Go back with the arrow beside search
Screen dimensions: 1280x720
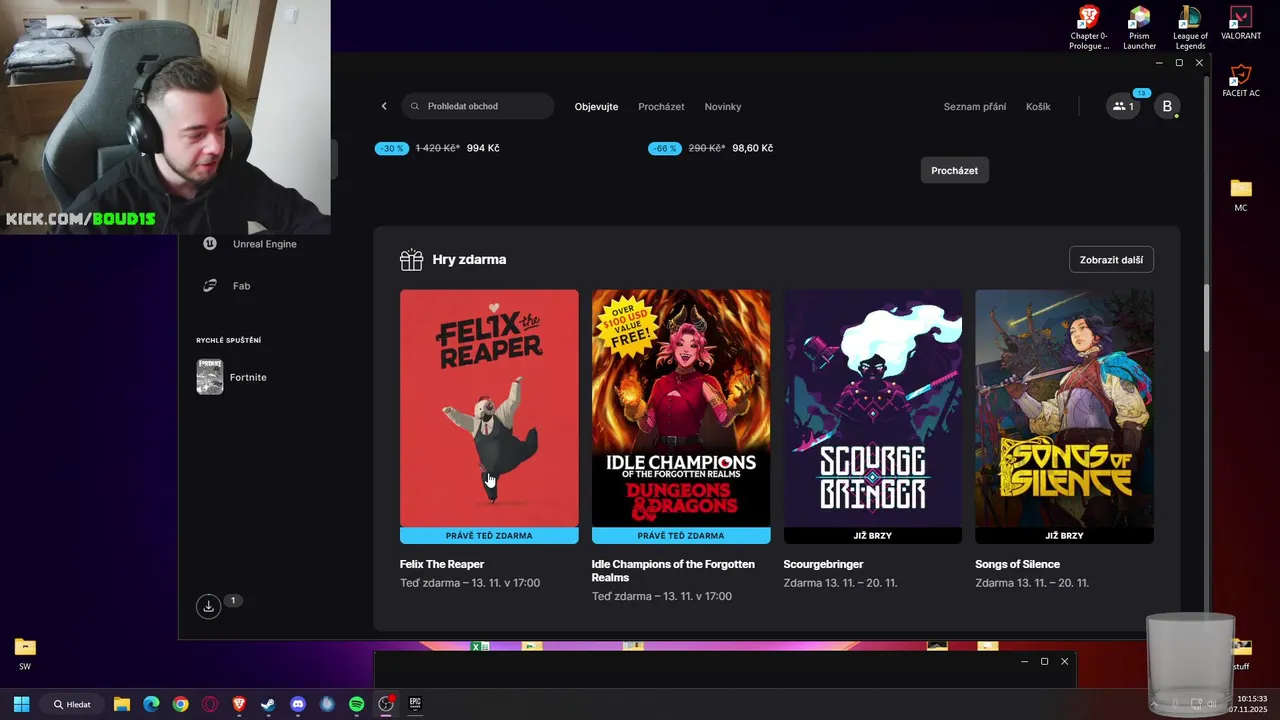[384, 106]
